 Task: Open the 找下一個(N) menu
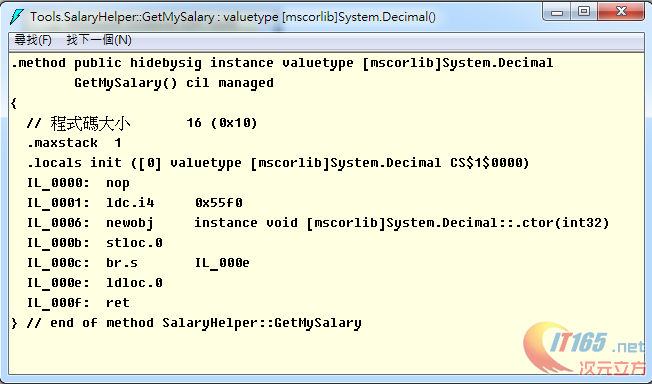99,40
